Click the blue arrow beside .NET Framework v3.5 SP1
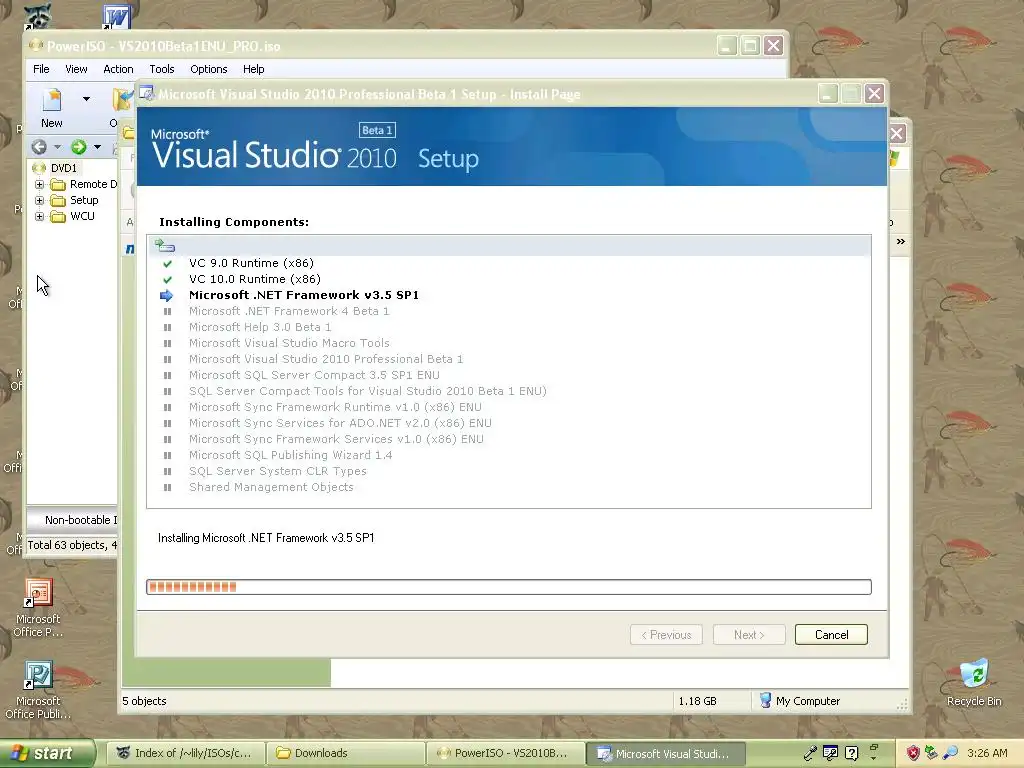 coord(167,295)
